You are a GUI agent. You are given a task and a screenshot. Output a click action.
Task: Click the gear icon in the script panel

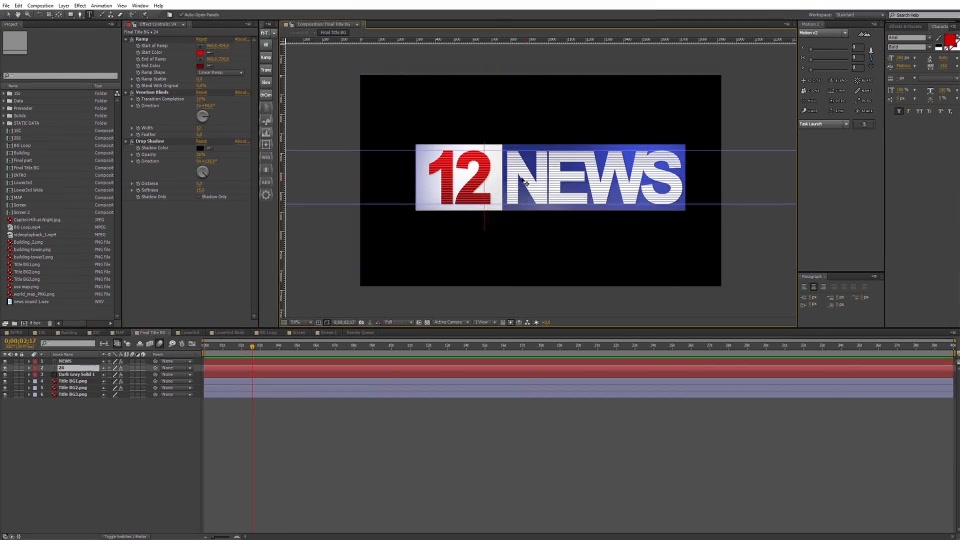(266, 195)
